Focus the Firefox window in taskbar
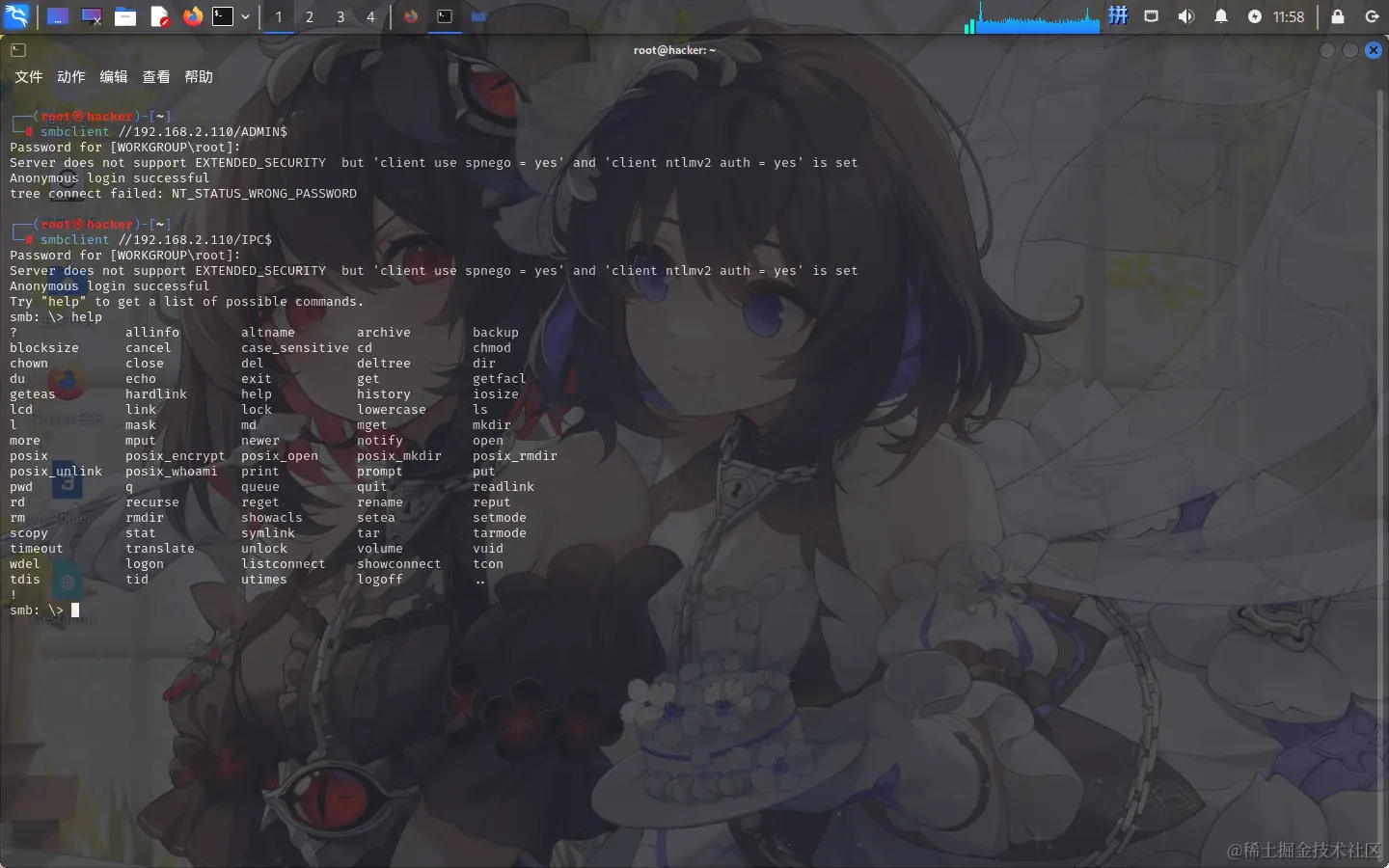 412,16
